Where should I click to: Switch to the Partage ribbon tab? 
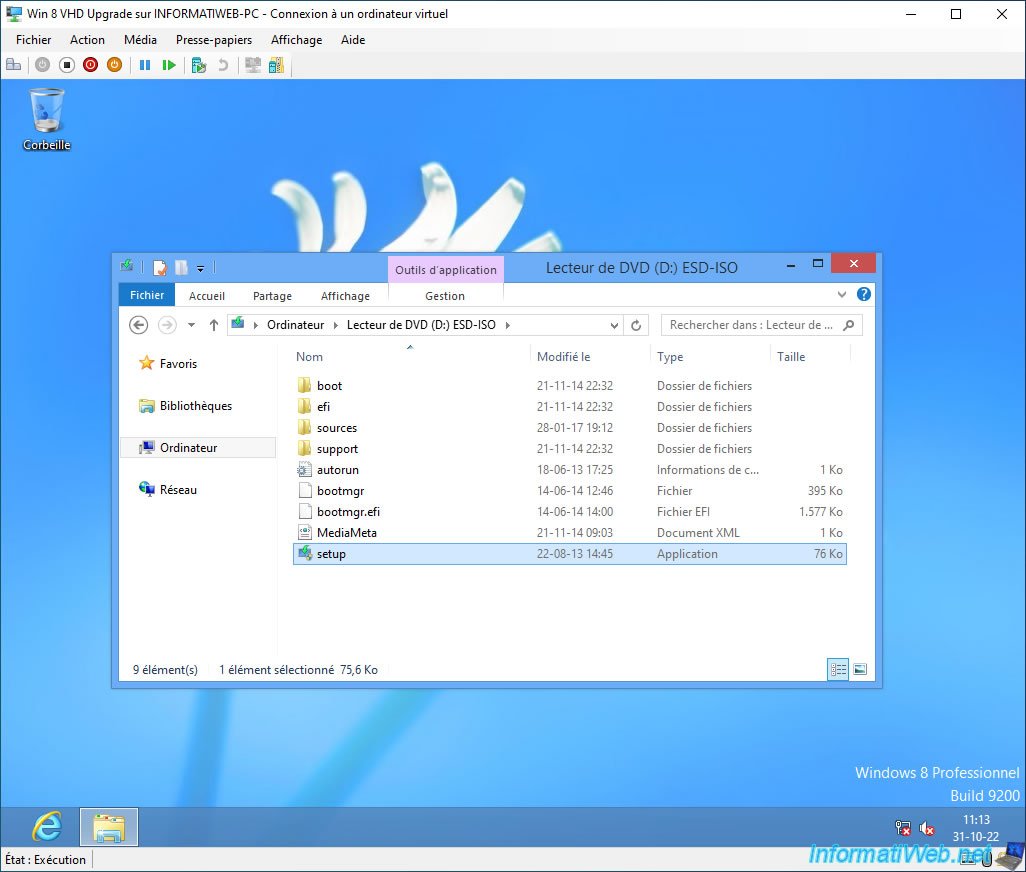[272, 296]
